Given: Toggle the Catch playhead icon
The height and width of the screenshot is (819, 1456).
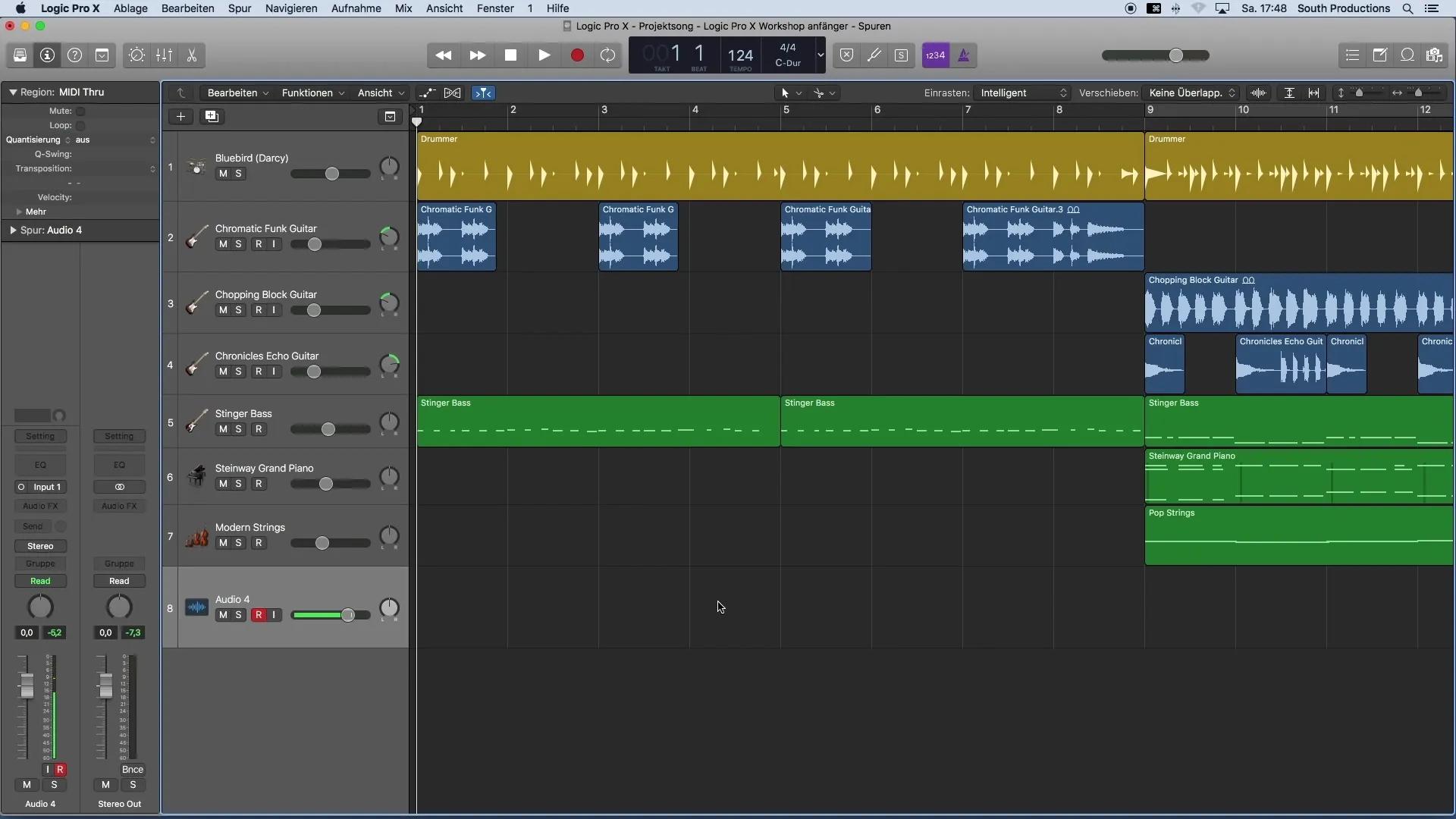Looking at the screenshot, I should click(x=483, y=93).
